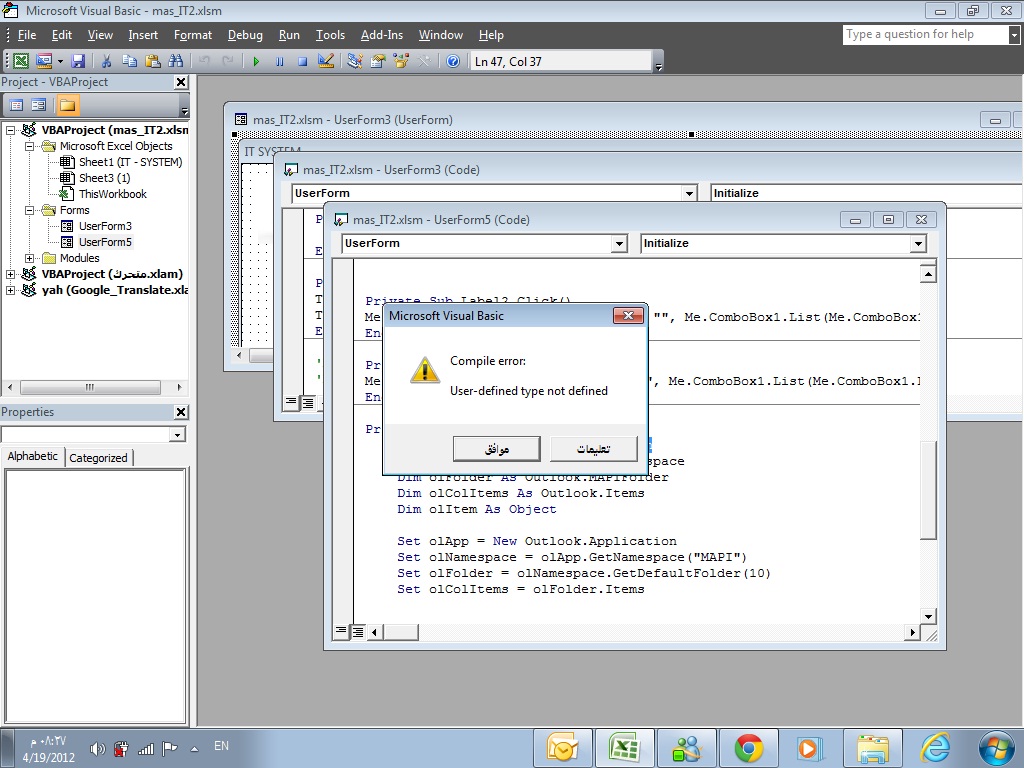Toggle Folders in the Project panel

point(67,105)
